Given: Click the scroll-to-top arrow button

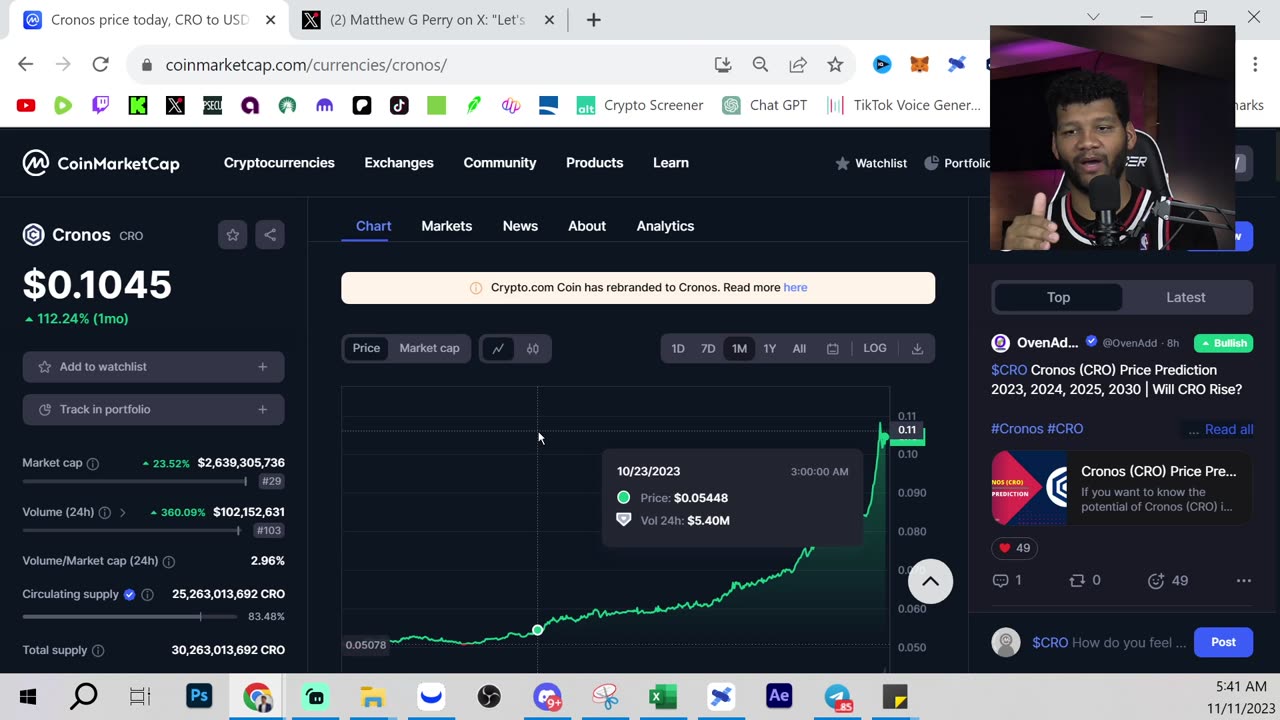Looking at the screenshot, I should coord(930,582).
